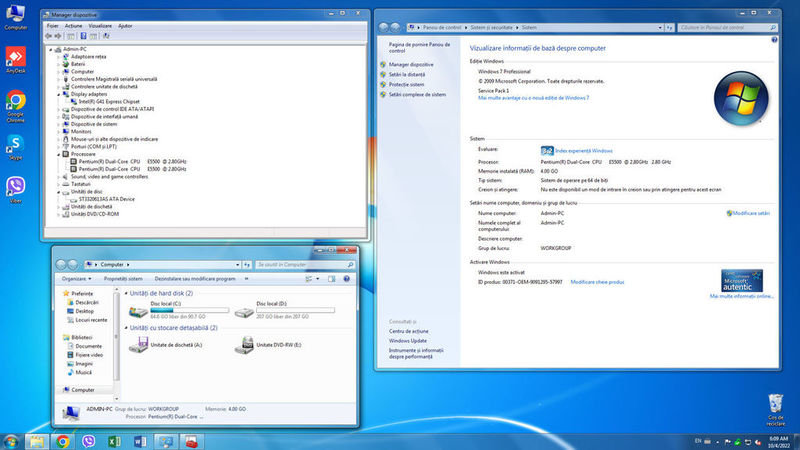The height and width of the screenshot is (450, 800).
Task: Click Control Panel search field
Action: (x=728, y=28)
